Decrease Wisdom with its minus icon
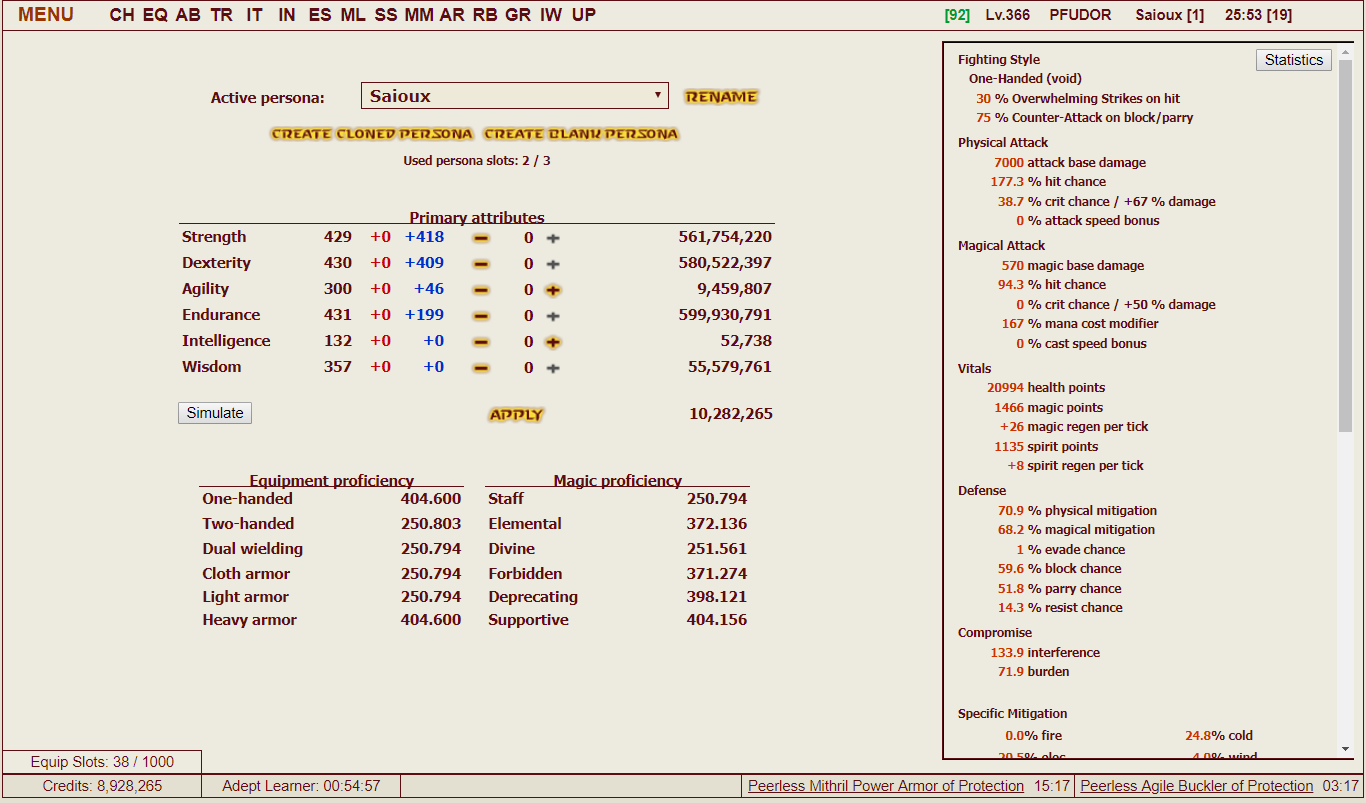Image resolution: width=1366 pixels, height=803 pixels. [481, 368]
